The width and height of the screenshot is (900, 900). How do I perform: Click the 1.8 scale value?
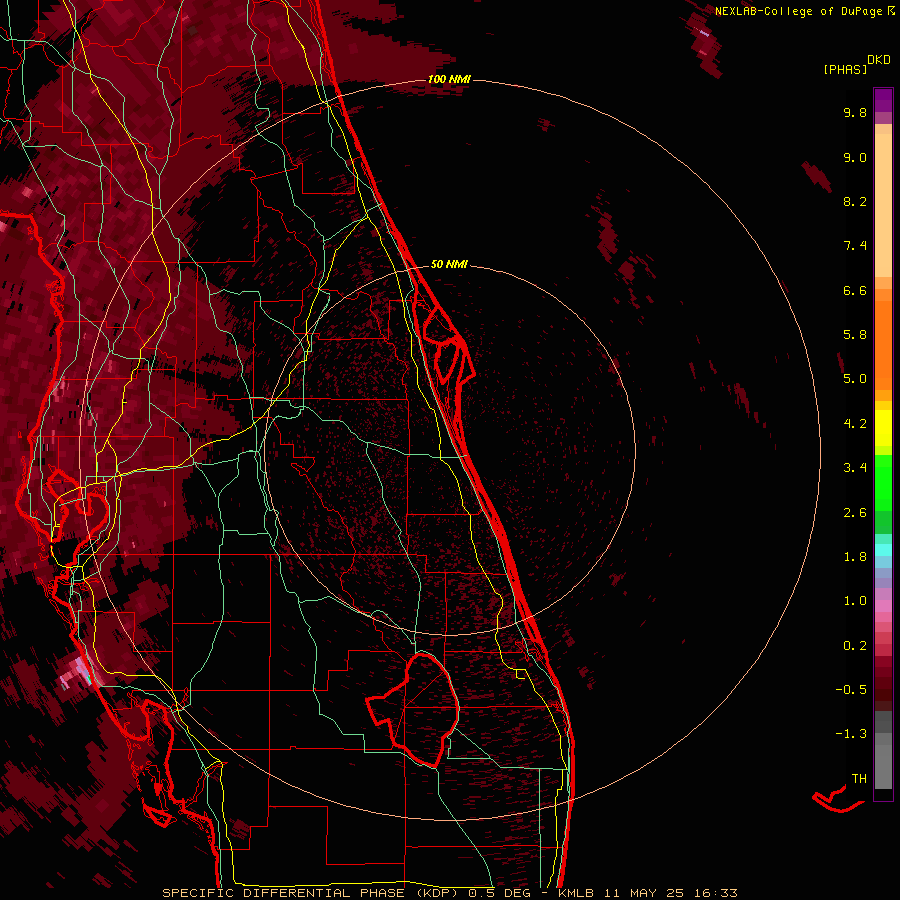pyautogui.click(x=855, y=557)
